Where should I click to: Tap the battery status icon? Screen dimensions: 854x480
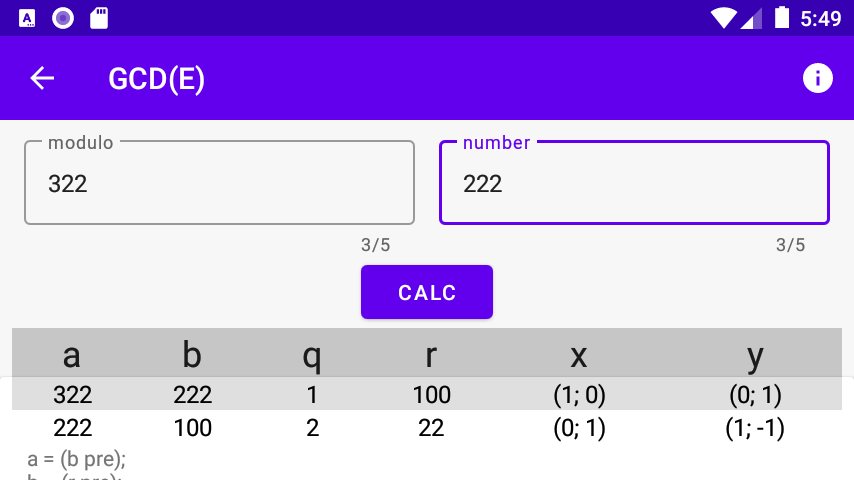pyautogui.click(x=782, y=17)
